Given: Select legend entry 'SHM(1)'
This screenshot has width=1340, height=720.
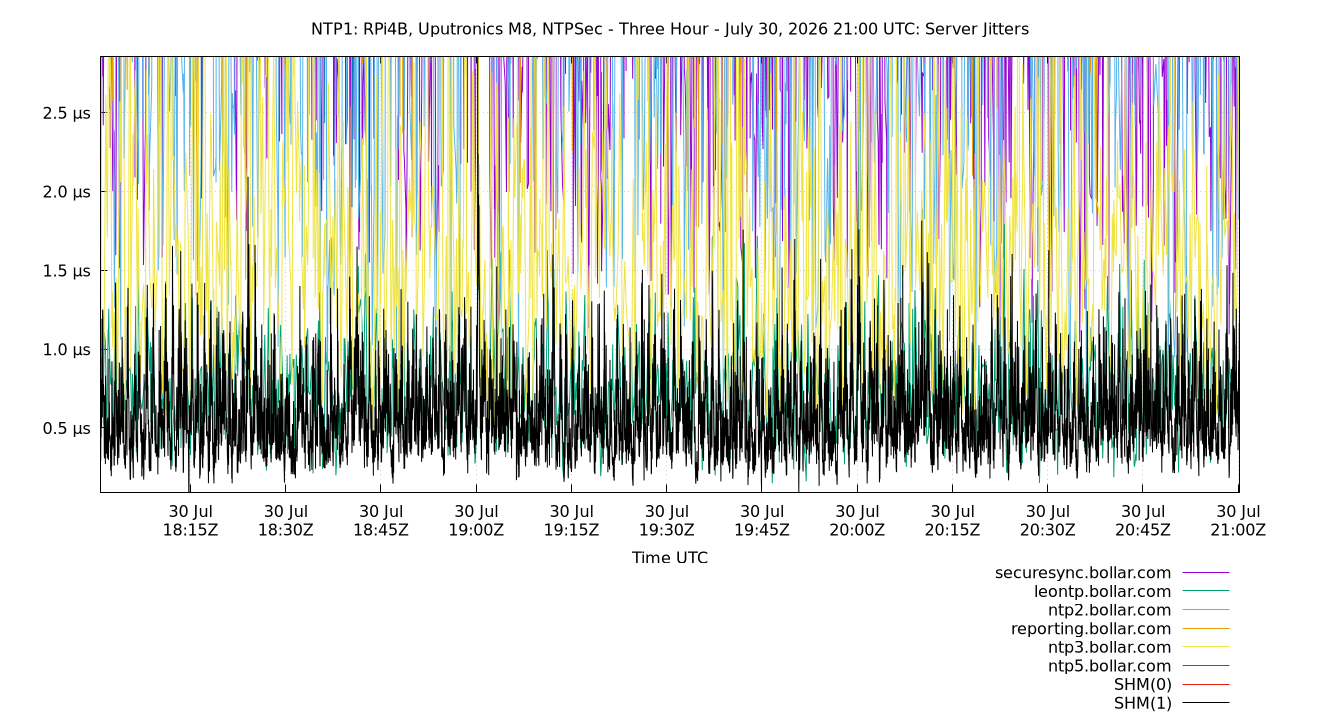Looking at the screenshot, I should [x=1143, y=703].
